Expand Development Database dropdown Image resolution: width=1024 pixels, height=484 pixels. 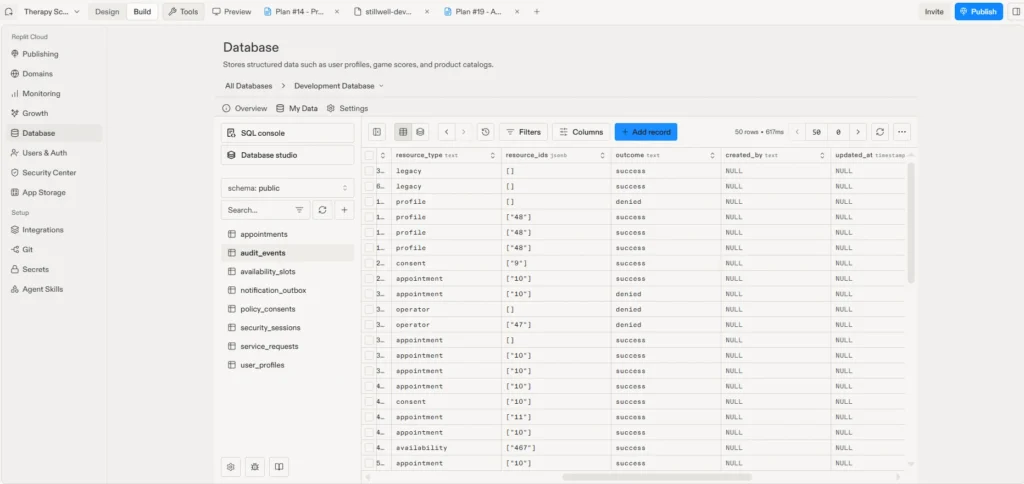tap(339, 86)
